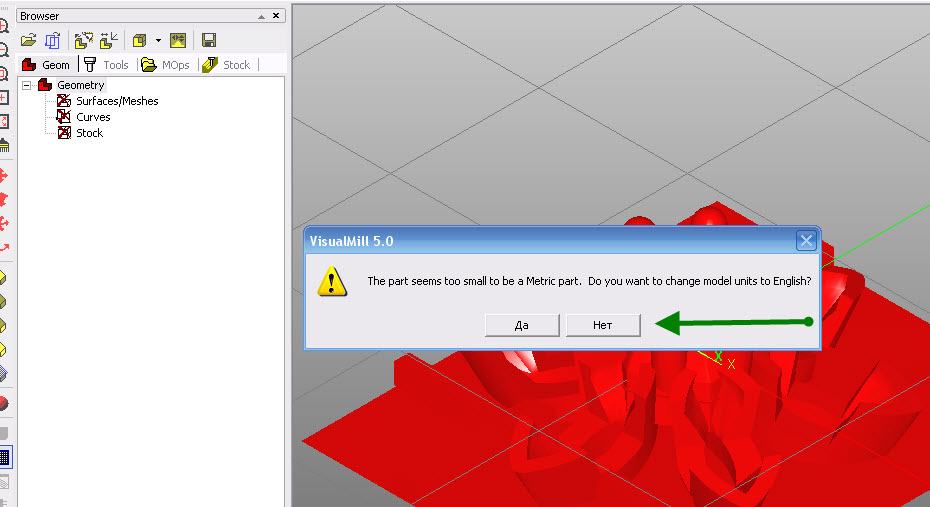The height and width of the screenshot is (507, 930).
Task: Select Geometry root in browser tree
Action: 81,85
